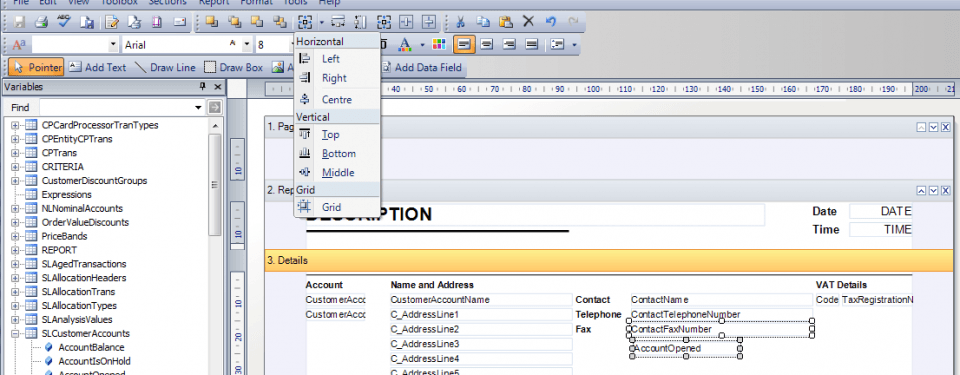Viewport: 960px width, 375px height.
Task: Click the Paste clipboard icon
Action: coord(505,22)
